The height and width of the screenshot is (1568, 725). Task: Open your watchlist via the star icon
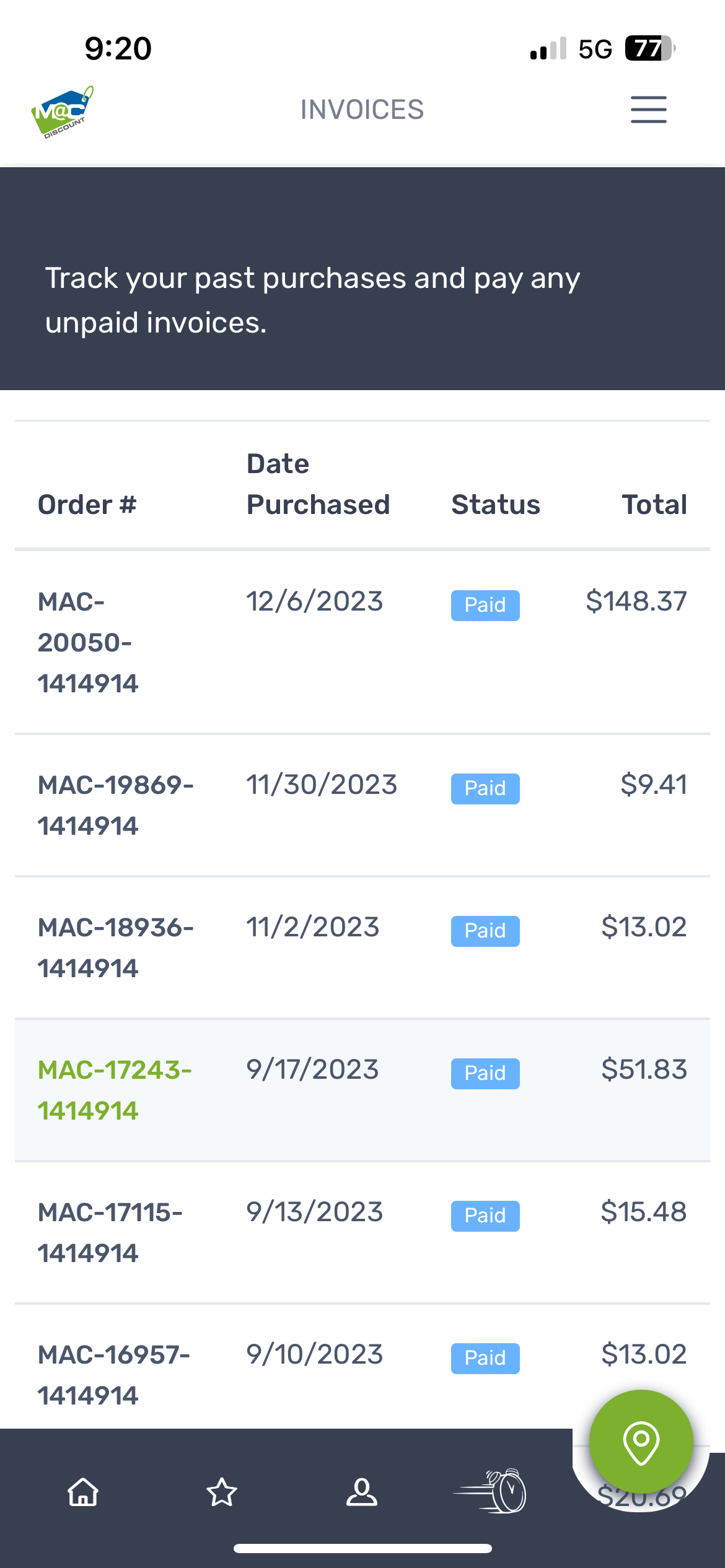222,1492
